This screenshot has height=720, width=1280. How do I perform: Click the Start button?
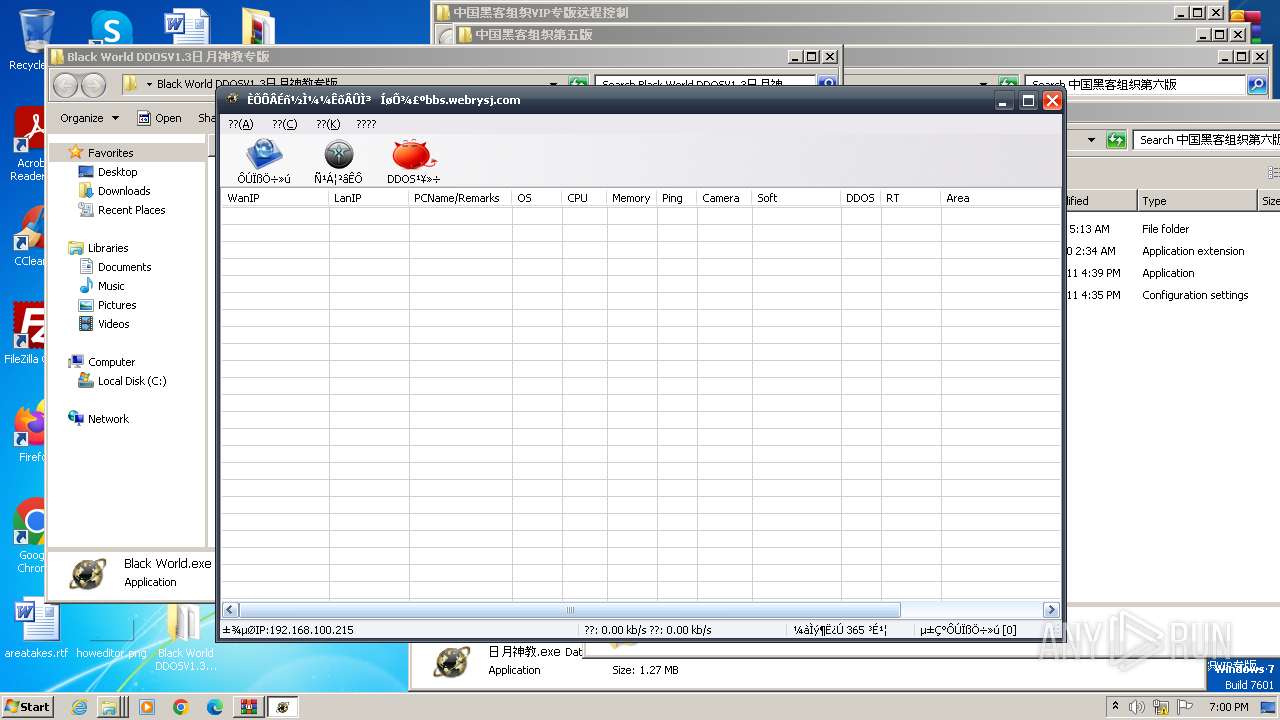coord(27,706)
